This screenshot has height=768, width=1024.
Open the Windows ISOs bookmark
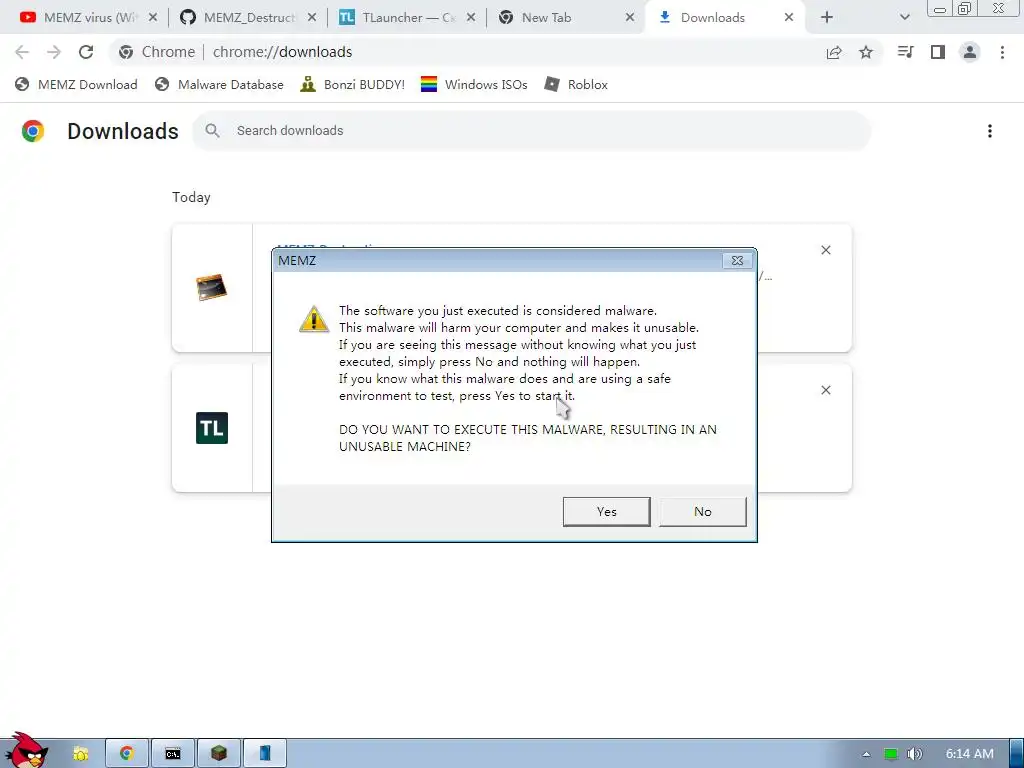pos(474,84)
